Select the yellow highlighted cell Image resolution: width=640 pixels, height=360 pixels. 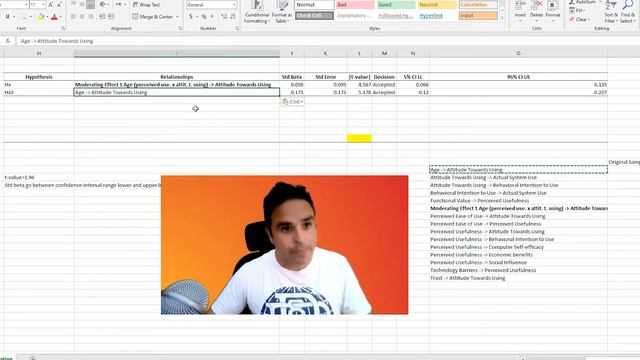(359, 138)
